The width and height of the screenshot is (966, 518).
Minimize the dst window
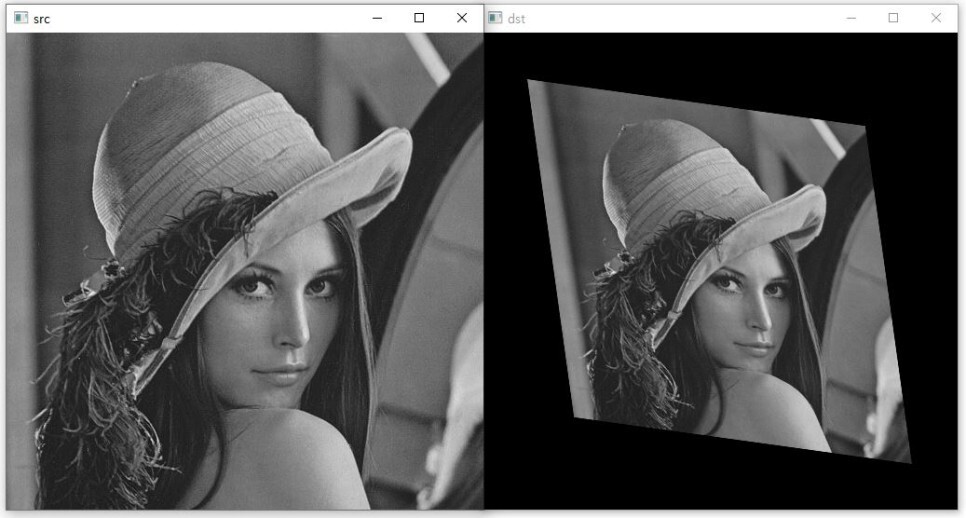point(851,18)
